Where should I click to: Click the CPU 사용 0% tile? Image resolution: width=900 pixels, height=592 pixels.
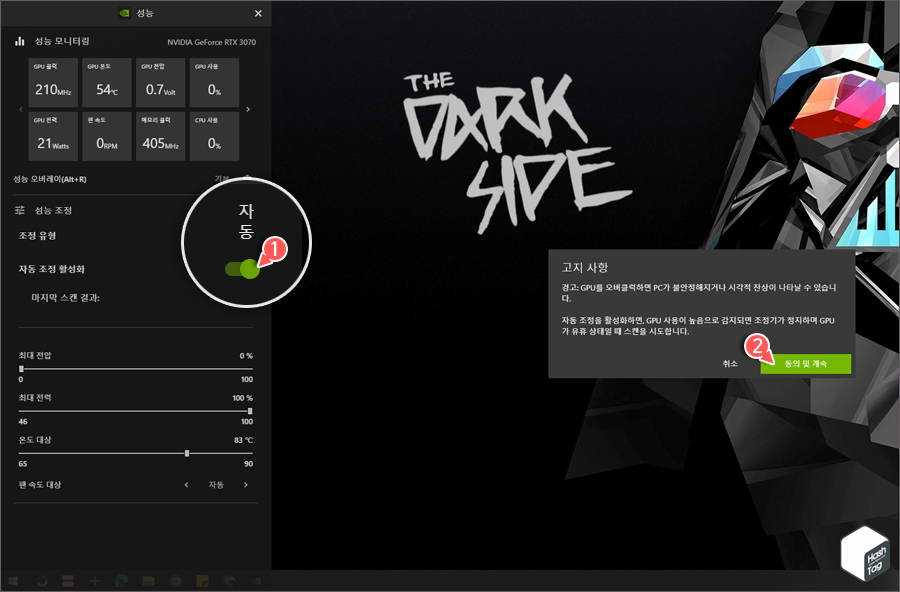tap(214, 136)
